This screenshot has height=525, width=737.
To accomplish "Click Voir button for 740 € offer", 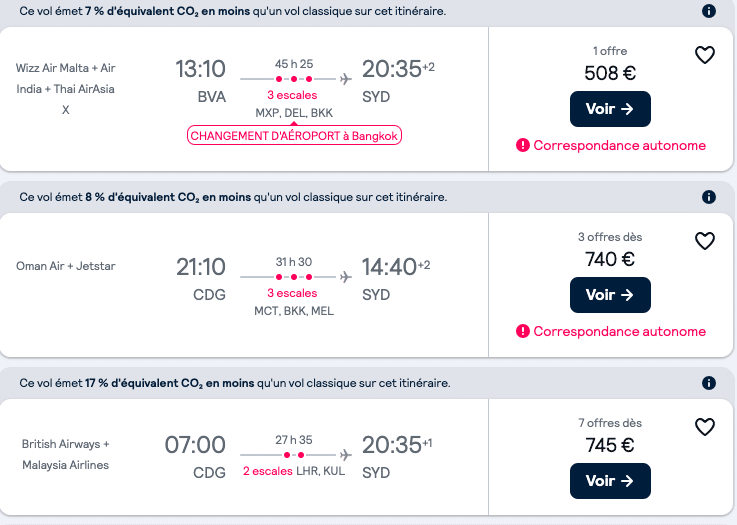I will click(x=610, y=295).
